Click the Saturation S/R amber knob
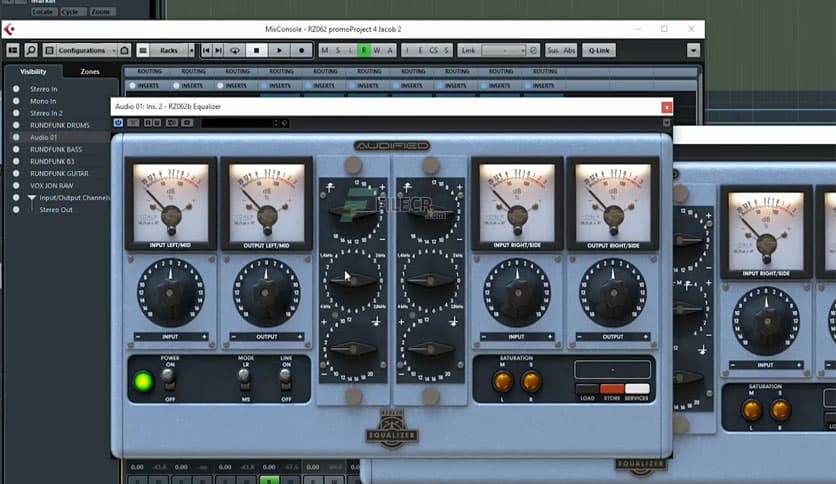836x484 pixels. tap(531, 382)
